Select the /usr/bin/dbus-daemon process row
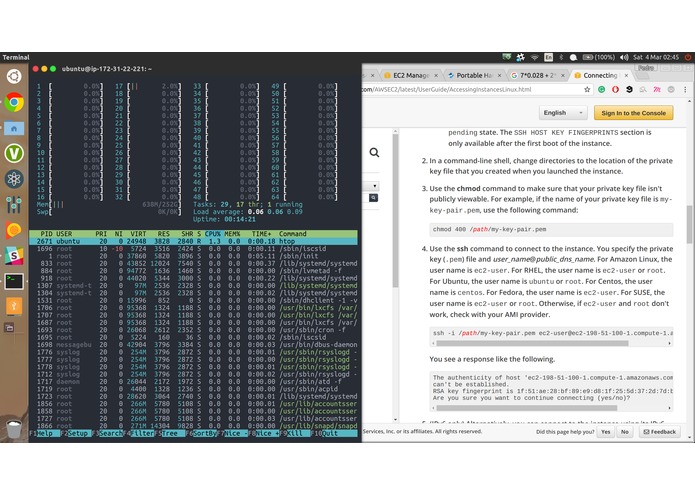 [x=193, y=345]
